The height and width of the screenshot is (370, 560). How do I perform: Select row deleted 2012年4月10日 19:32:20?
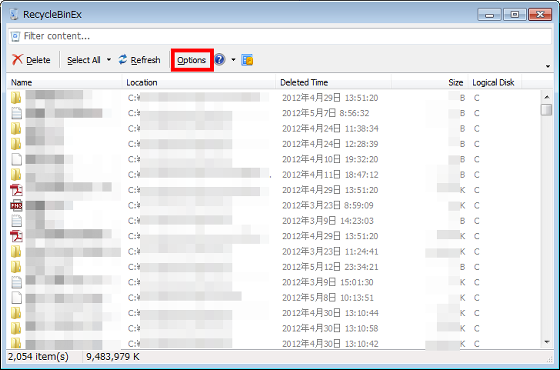274,159
